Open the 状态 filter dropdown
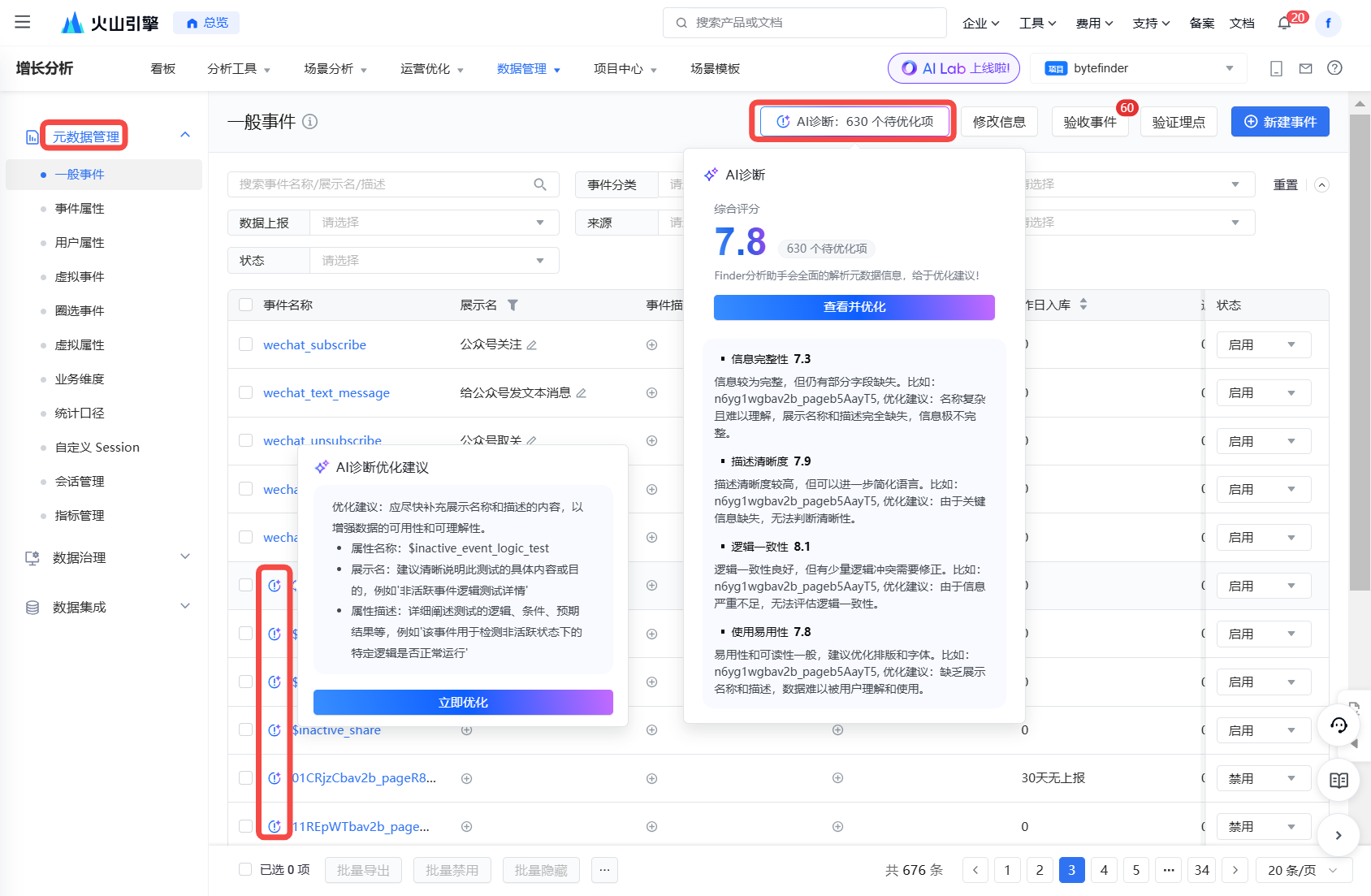Image resolution: width=1371 pixels, height=896 pixels. [x=435, y=261]
